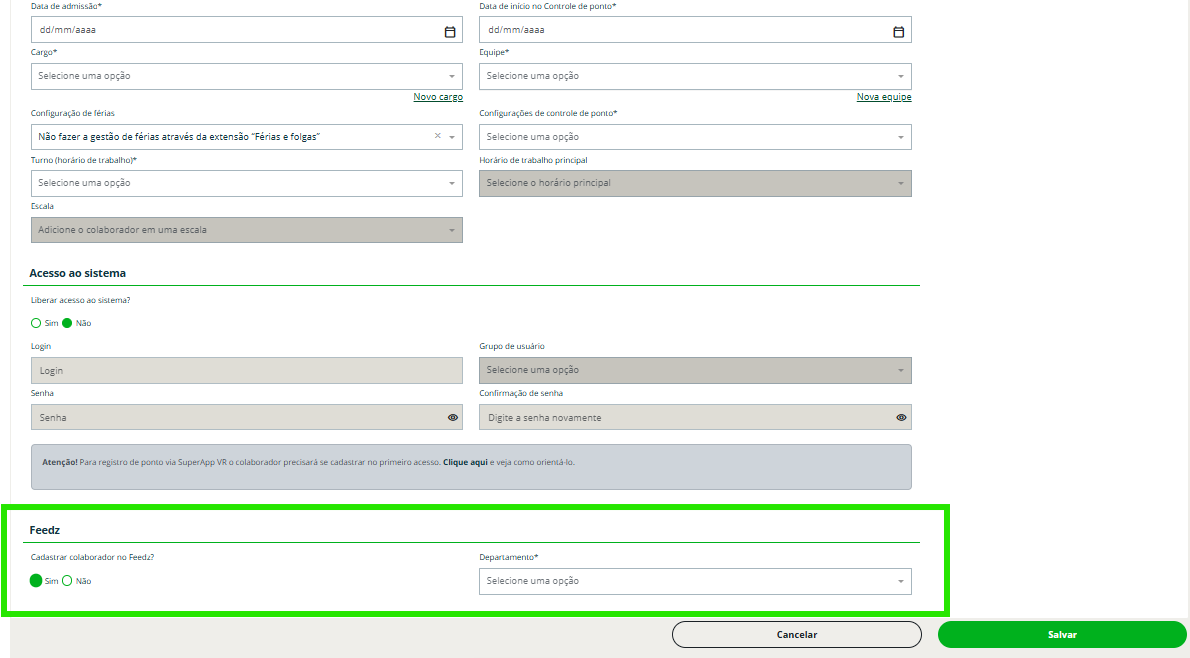Expand the Cargo dropdown

coord(246,76)
